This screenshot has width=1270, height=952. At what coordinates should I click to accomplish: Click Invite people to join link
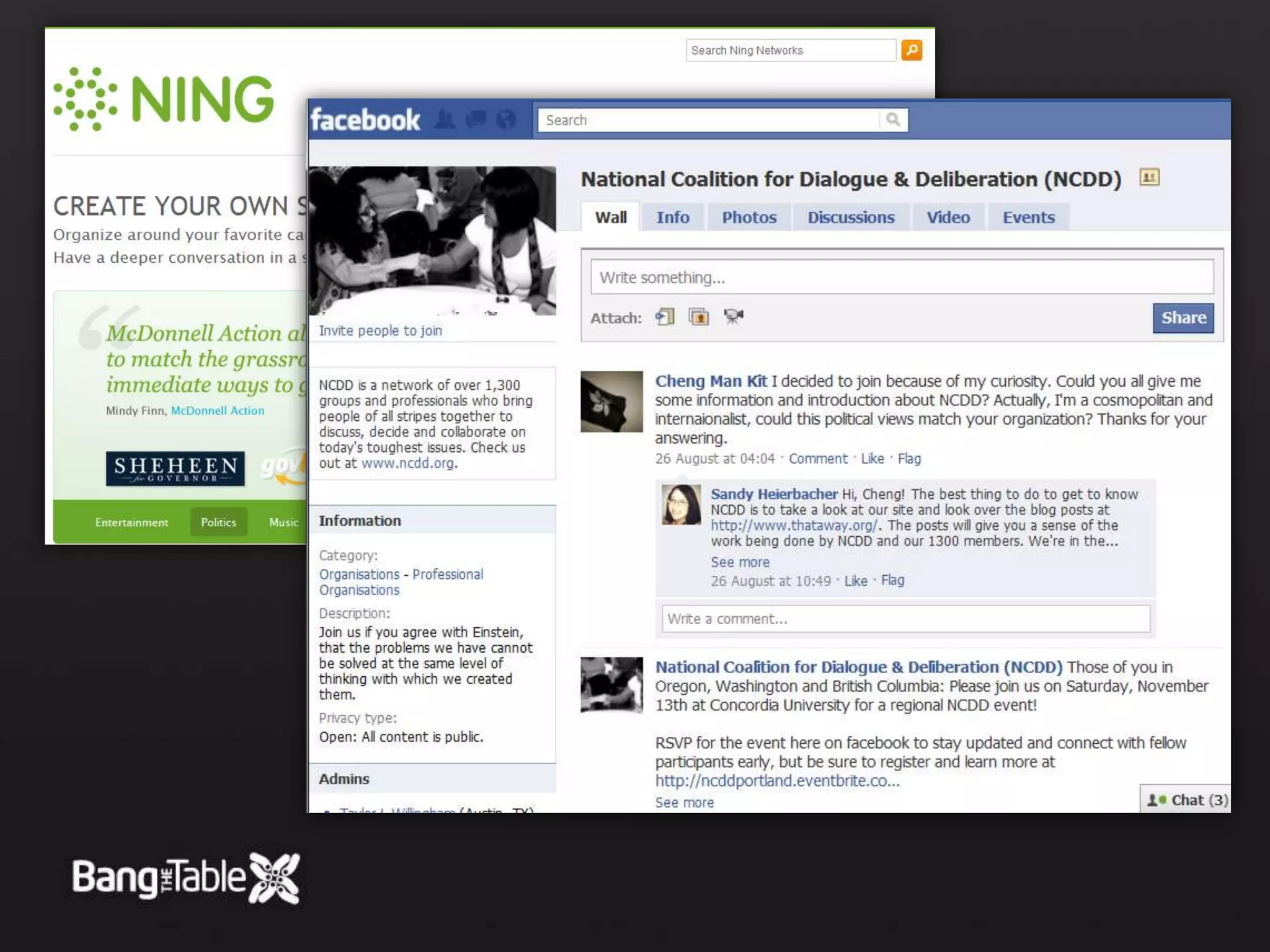(x=380, y=331)
